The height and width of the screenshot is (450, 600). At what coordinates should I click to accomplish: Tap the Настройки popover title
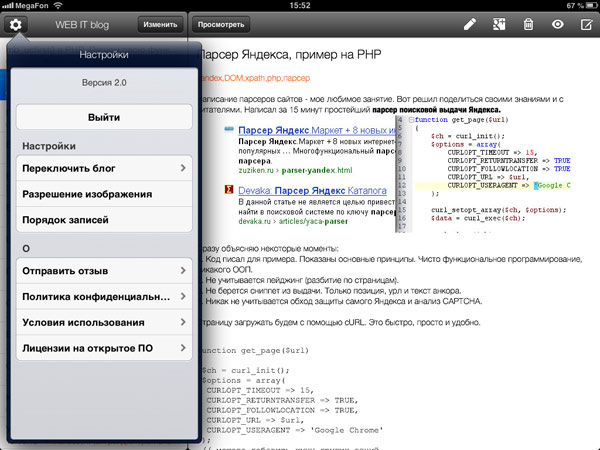tap(104, 55)
